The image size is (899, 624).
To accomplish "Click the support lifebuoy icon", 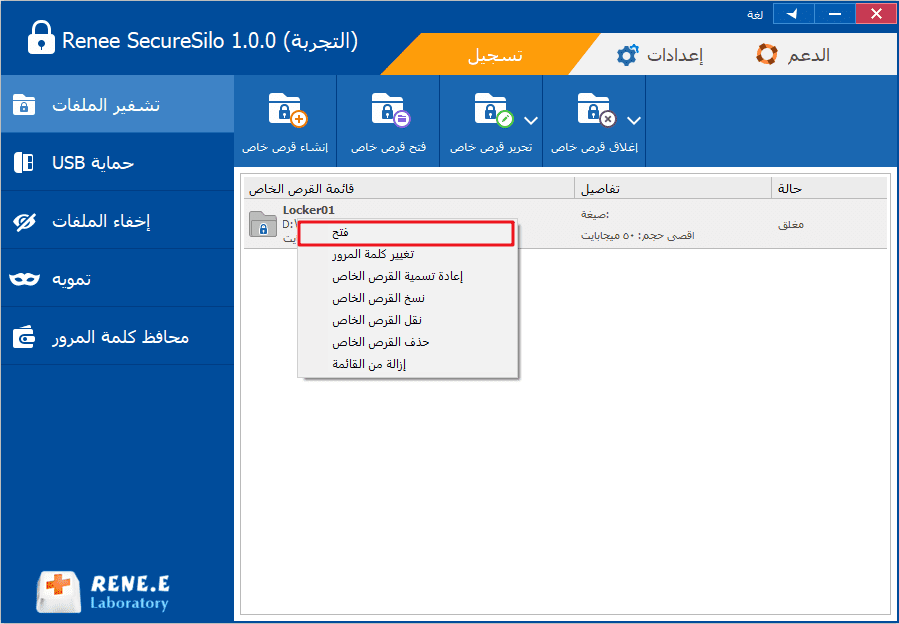I will tap(767, 54).
